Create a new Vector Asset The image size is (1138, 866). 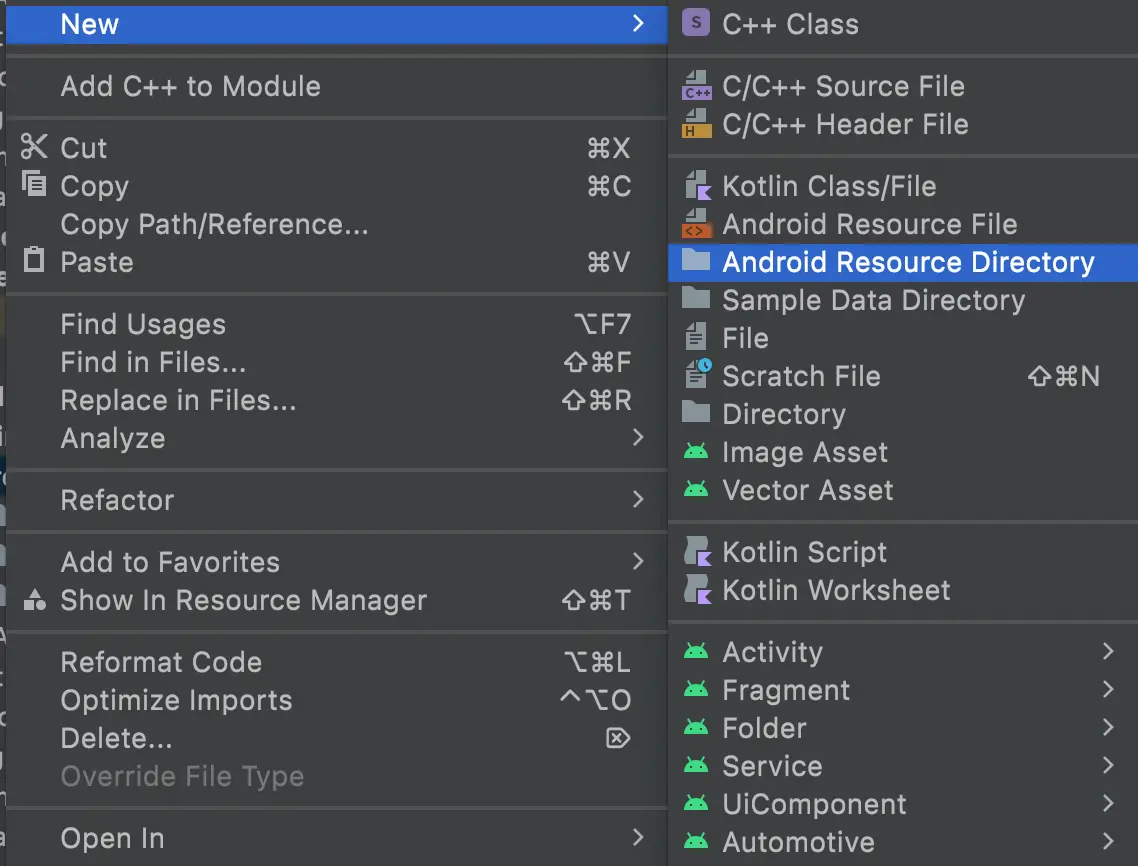pos(807,490)
